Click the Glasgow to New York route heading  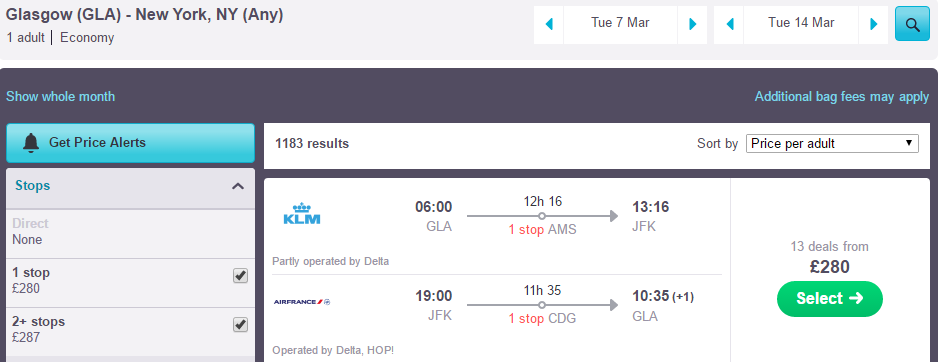pos(144,14)
